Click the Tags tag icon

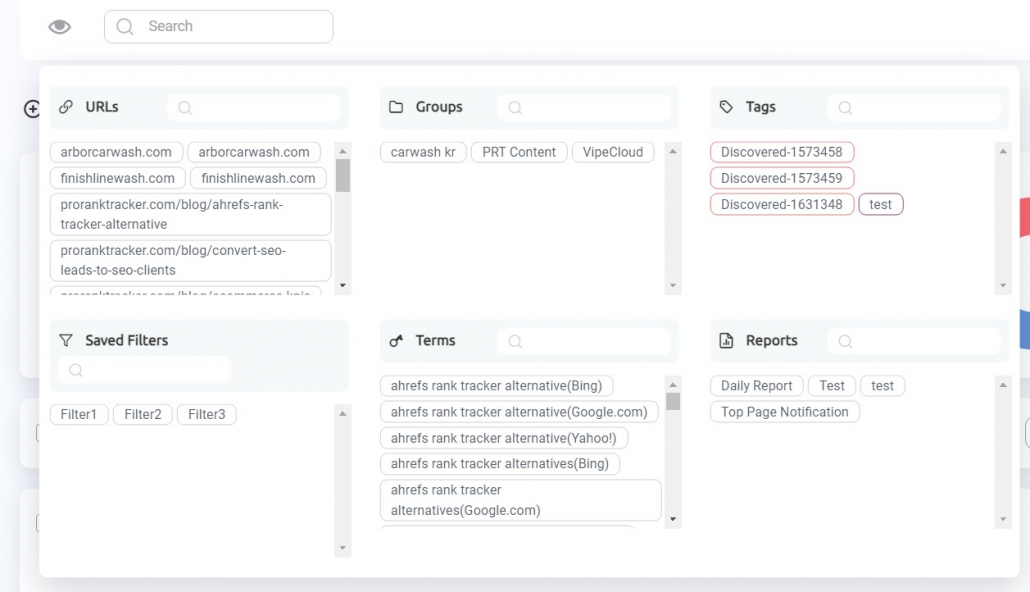(x=726, y=106)
